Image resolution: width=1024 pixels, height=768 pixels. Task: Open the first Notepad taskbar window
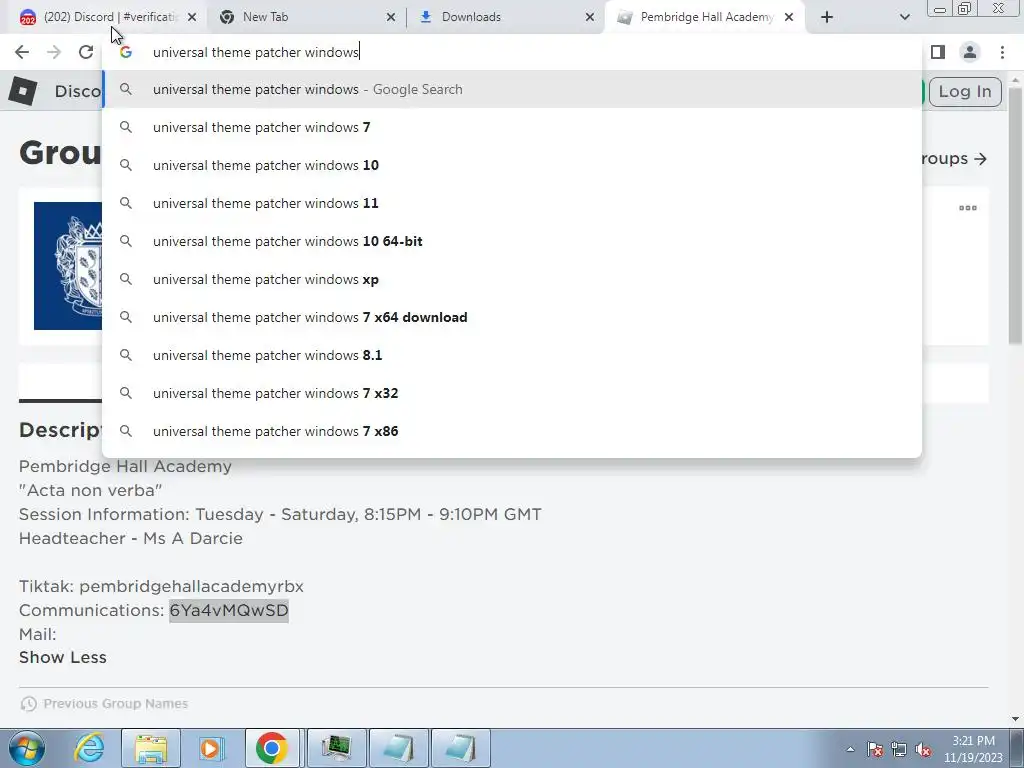[x=399, y=748]
